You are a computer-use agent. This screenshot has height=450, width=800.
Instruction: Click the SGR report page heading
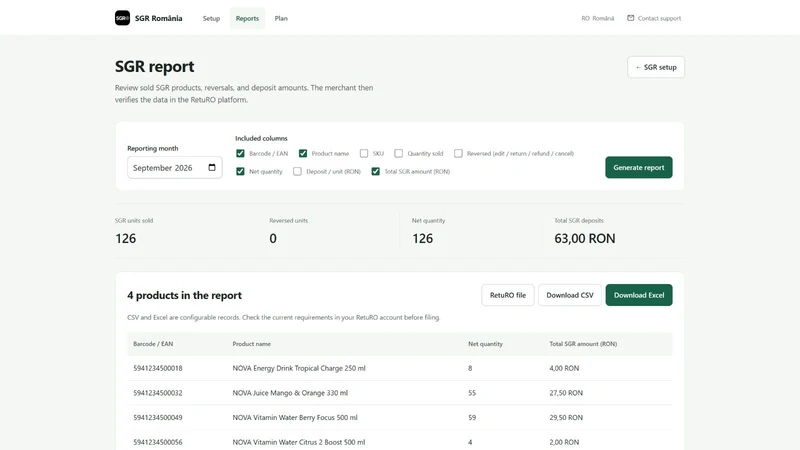[x=155, y=66]
